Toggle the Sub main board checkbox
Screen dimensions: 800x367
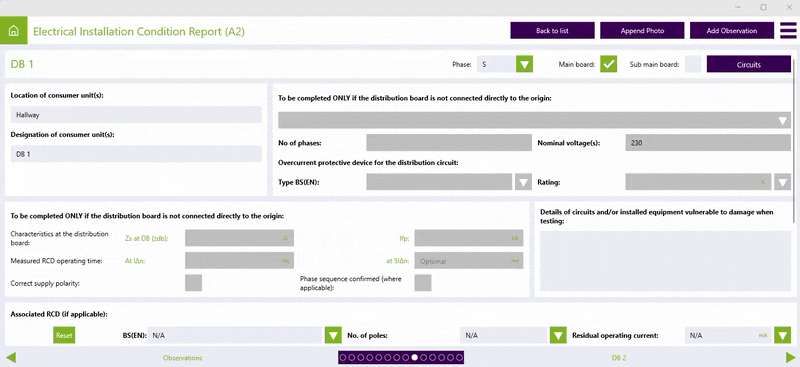[693, 64]
